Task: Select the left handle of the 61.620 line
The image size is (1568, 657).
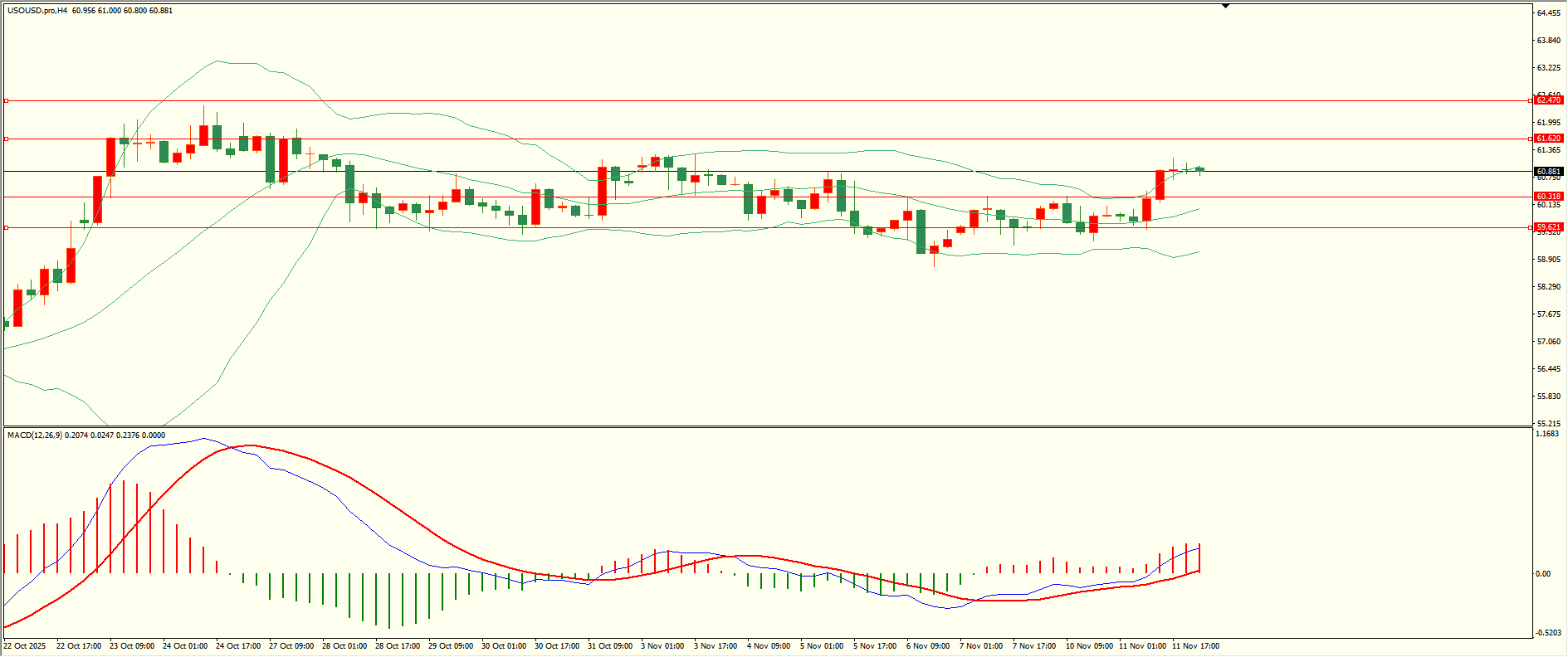Action: pyautogui.click(x=7, y=139)
